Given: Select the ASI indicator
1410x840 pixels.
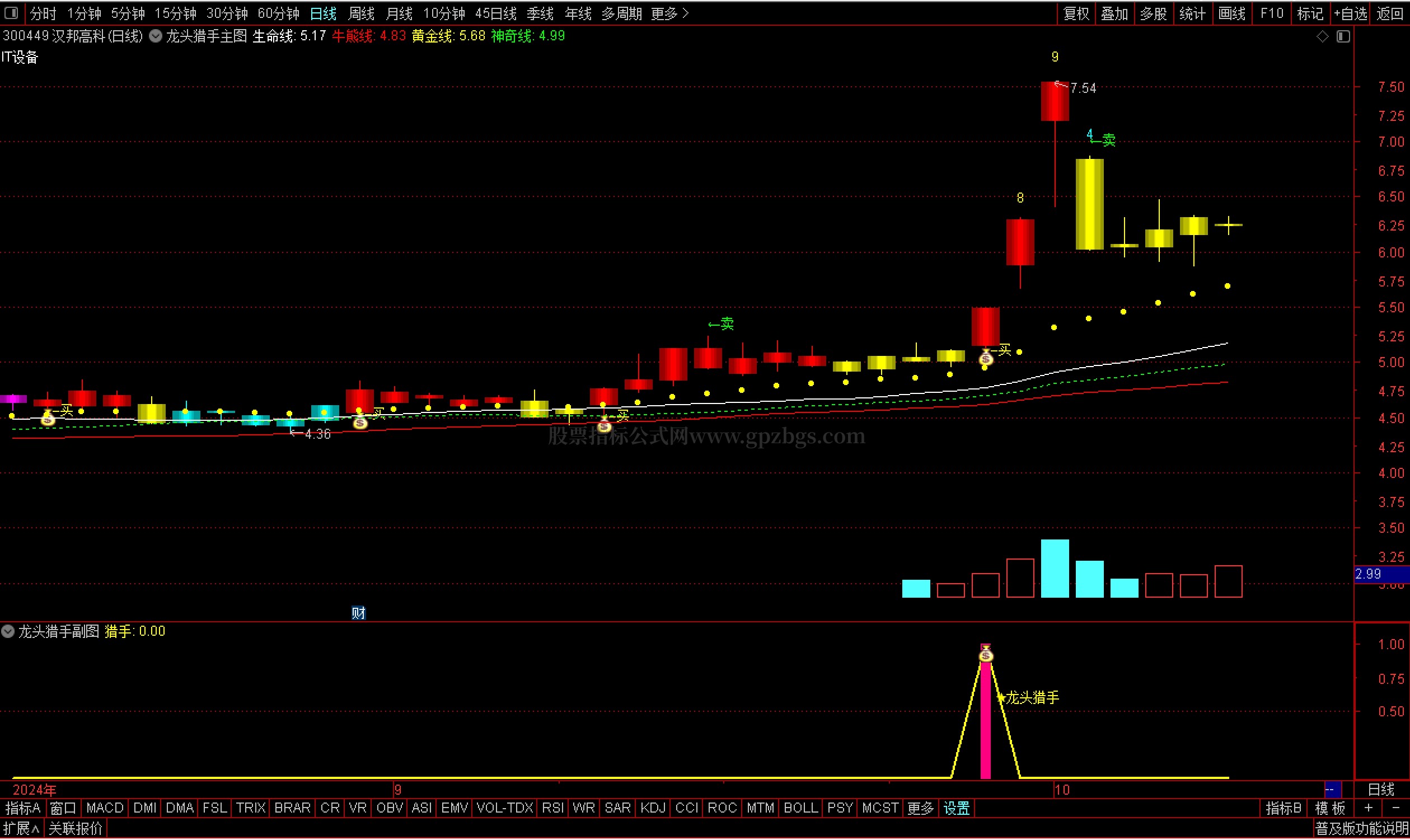Looking at the screenshot, I should (x=421, y=808).
